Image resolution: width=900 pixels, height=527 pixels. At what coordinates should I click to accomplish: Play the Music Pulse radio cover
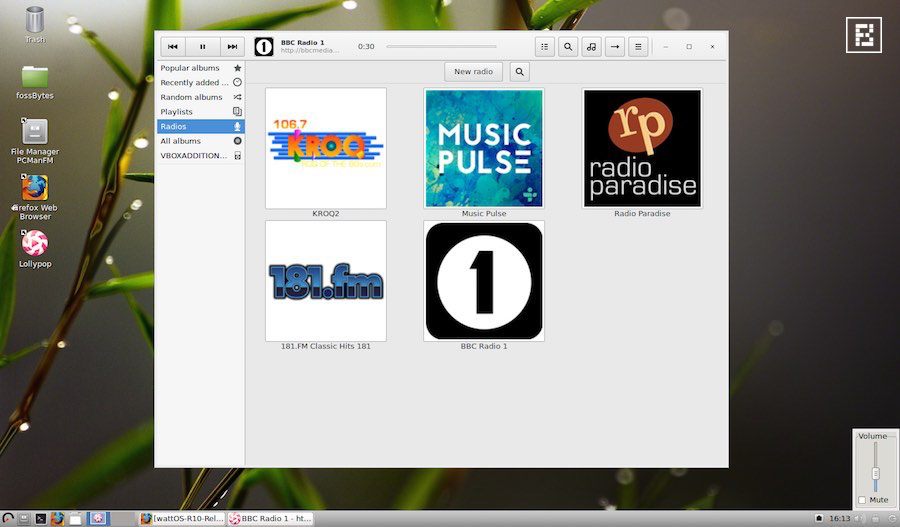click(484, 148)
